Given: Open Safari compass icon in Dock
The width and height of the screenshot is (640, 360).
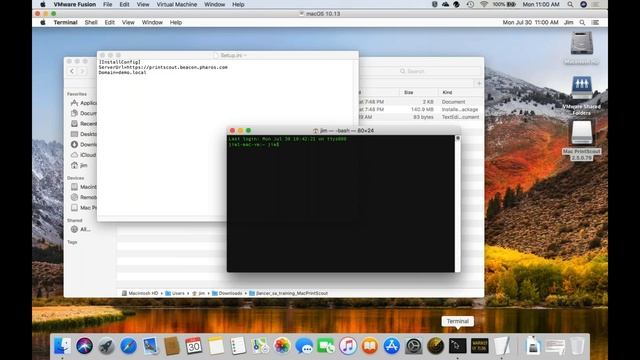Looking at the screenshot, I should tap(129, 346).
